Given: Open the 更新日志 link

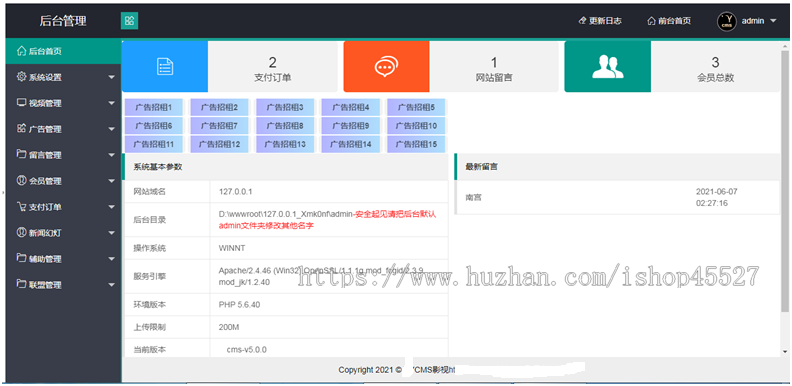Looking at the screenshot, I should click(x=600, y=21).
